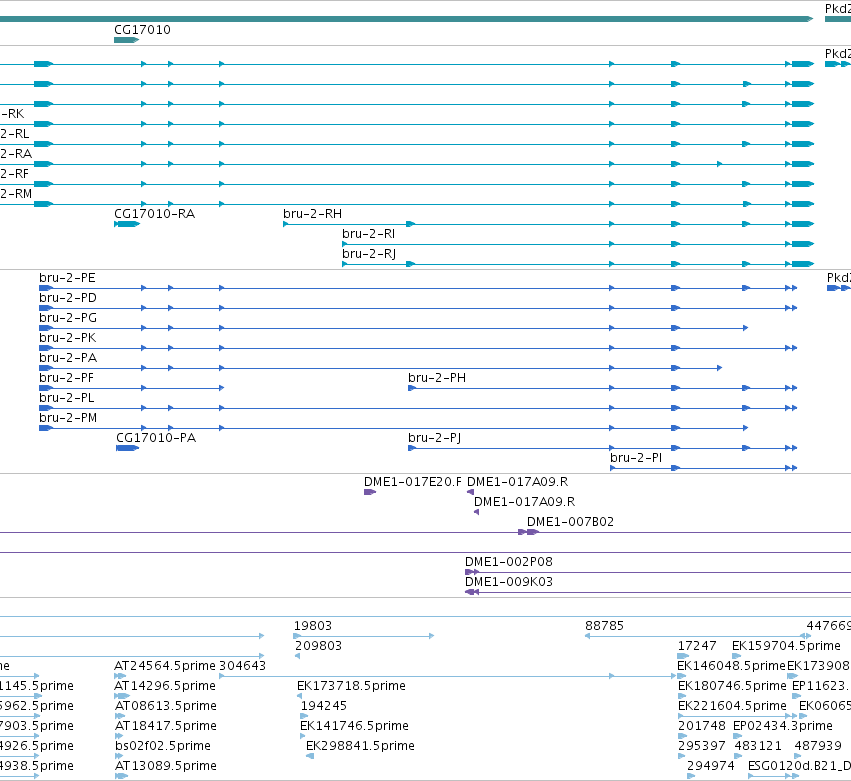Select cDNA DME1-017E20.F label
The height and width of the screenshot is (781, 851).
[413, 482]
